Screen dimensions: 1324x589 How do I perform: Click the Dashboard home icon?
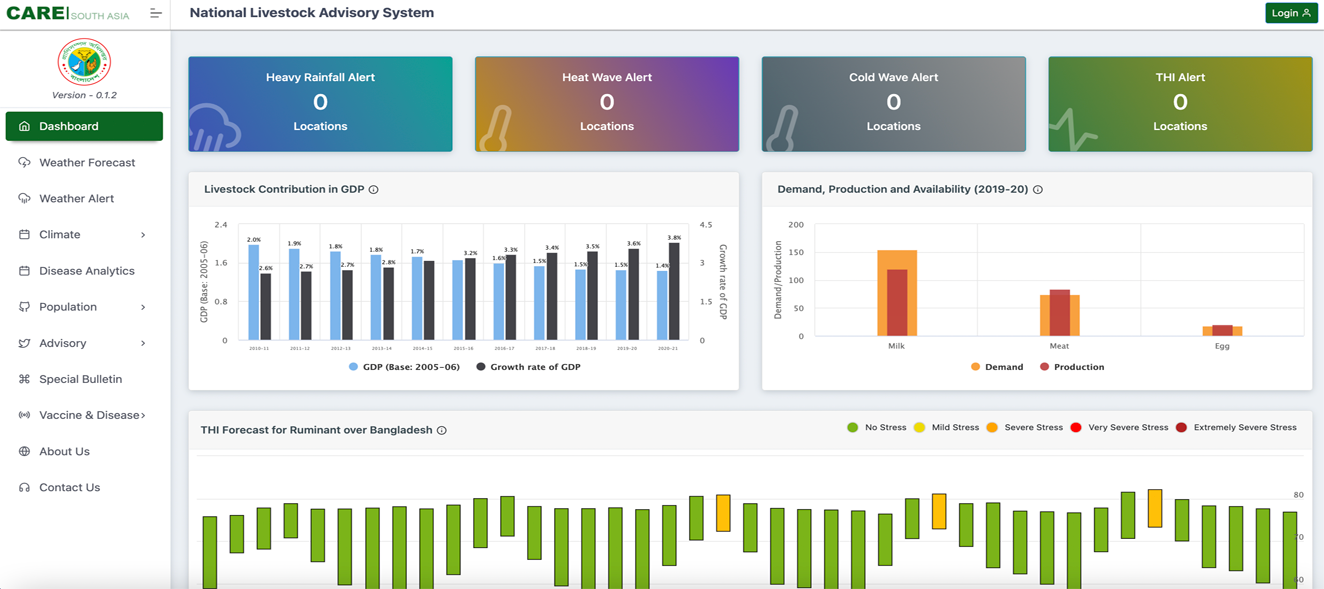(24, 126)
